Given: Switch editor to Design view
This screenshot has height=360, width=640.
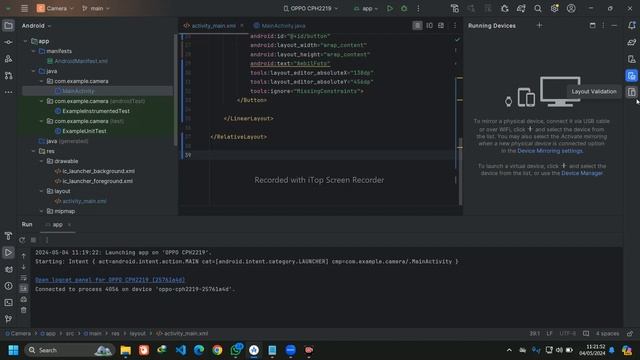Looking at the screenshot, I should [x=441, y=25].
